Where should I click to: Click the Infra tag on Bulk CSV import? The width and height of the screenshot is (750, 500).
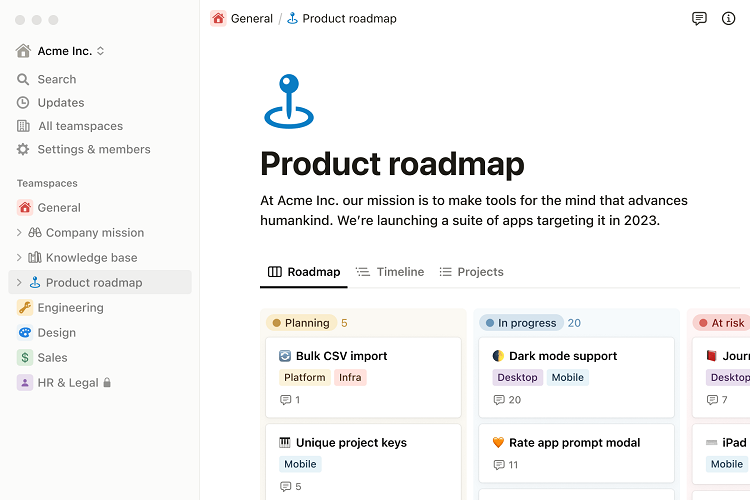(x=350, y=378)
